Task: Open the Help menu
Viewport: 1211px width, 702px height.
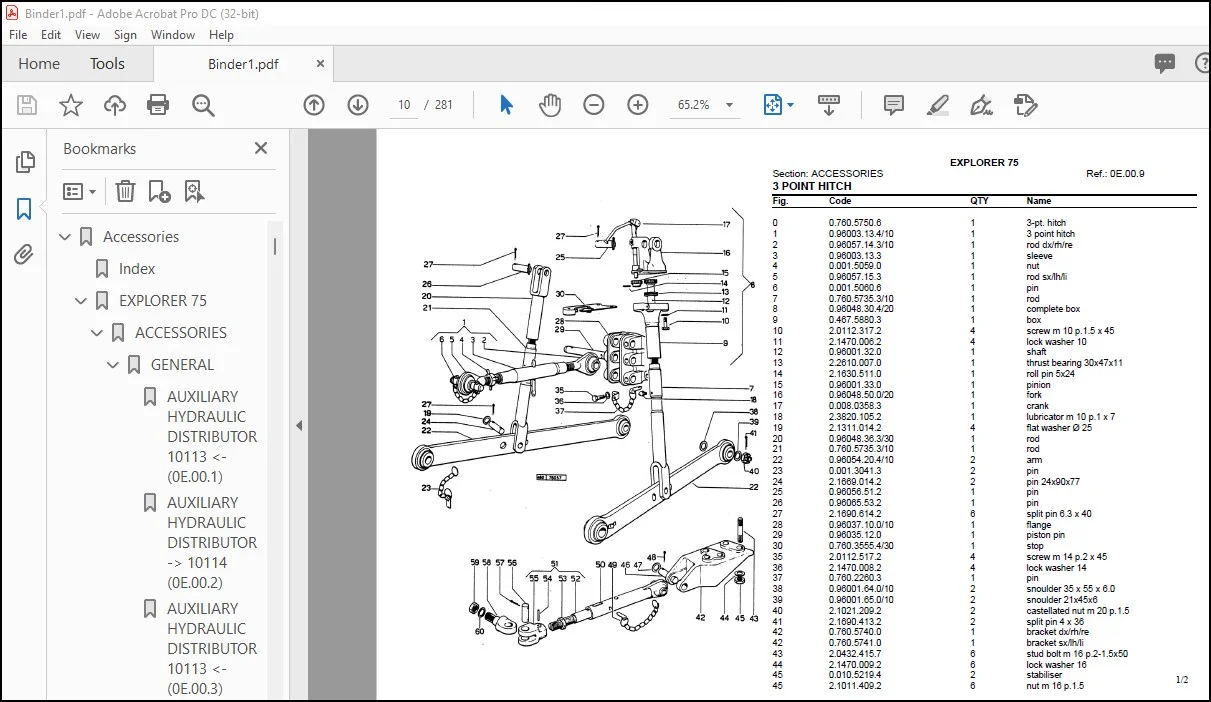Action: pos(221,34)
